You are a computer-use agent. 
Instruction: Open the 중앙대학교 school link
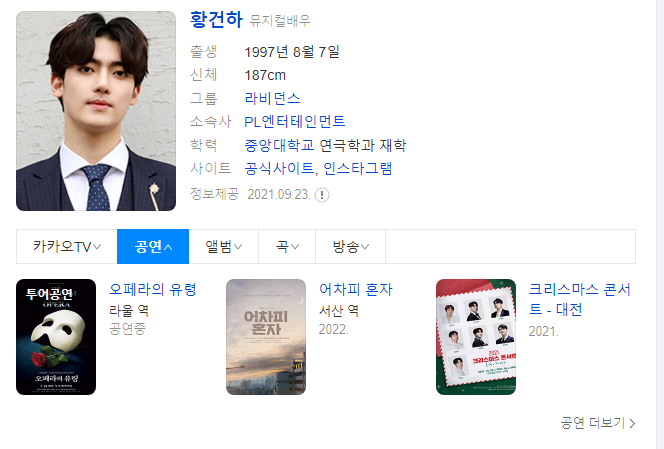point(279,145)
